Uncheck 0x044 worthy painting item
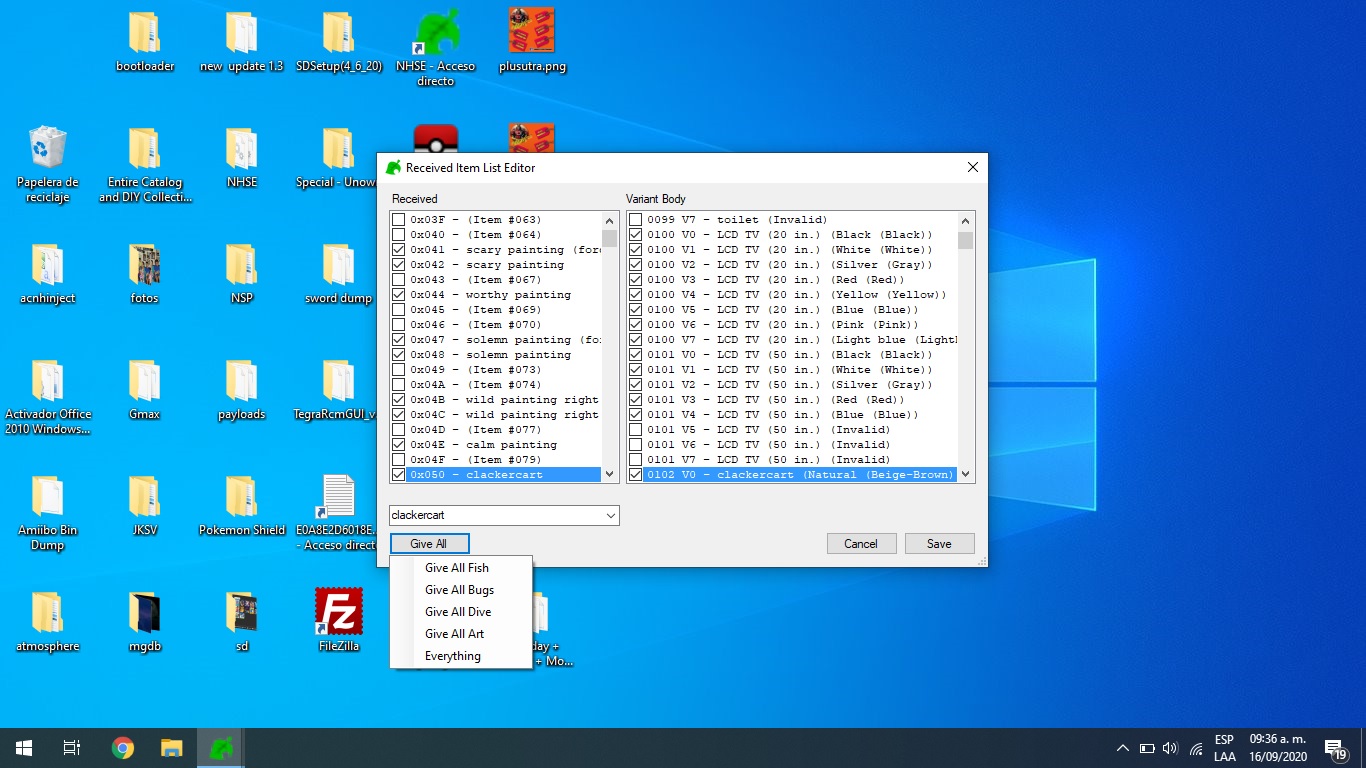This screenshot has width=1366, height=768. coord(399,295)
